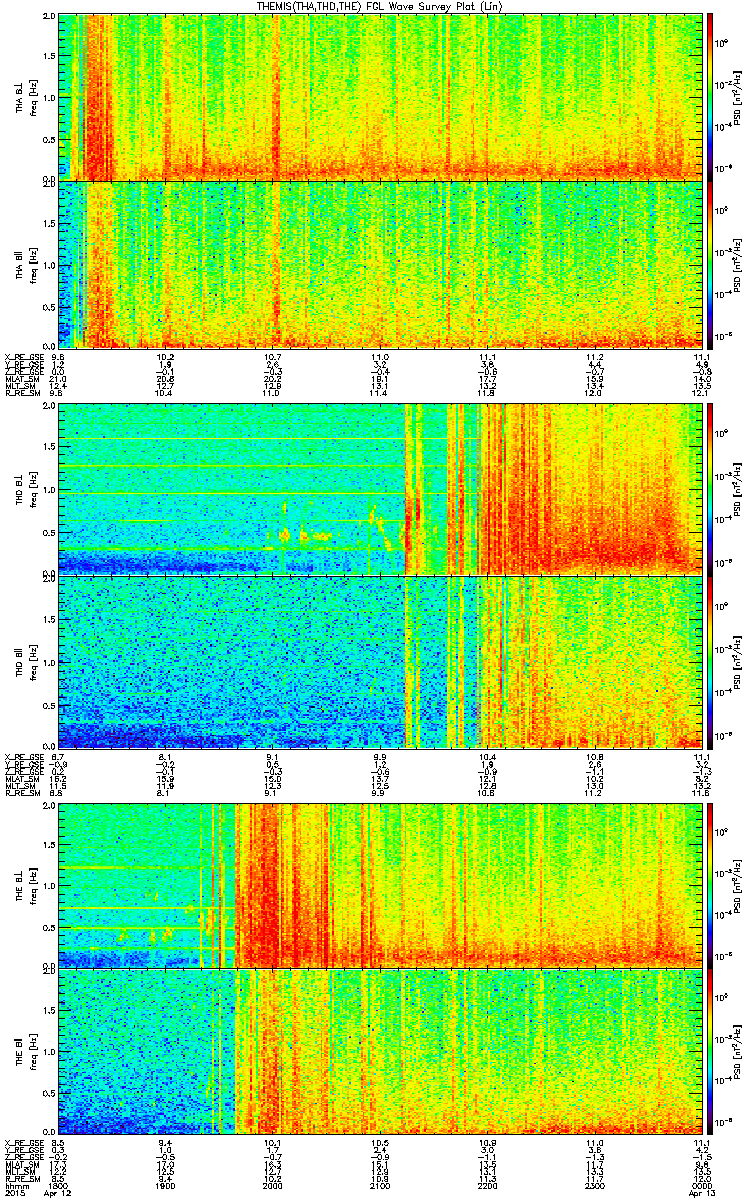The image size is (750, 1200).
Task: Click the THE B-parallel PSD color bar
Action: [x=710, y=1052]
